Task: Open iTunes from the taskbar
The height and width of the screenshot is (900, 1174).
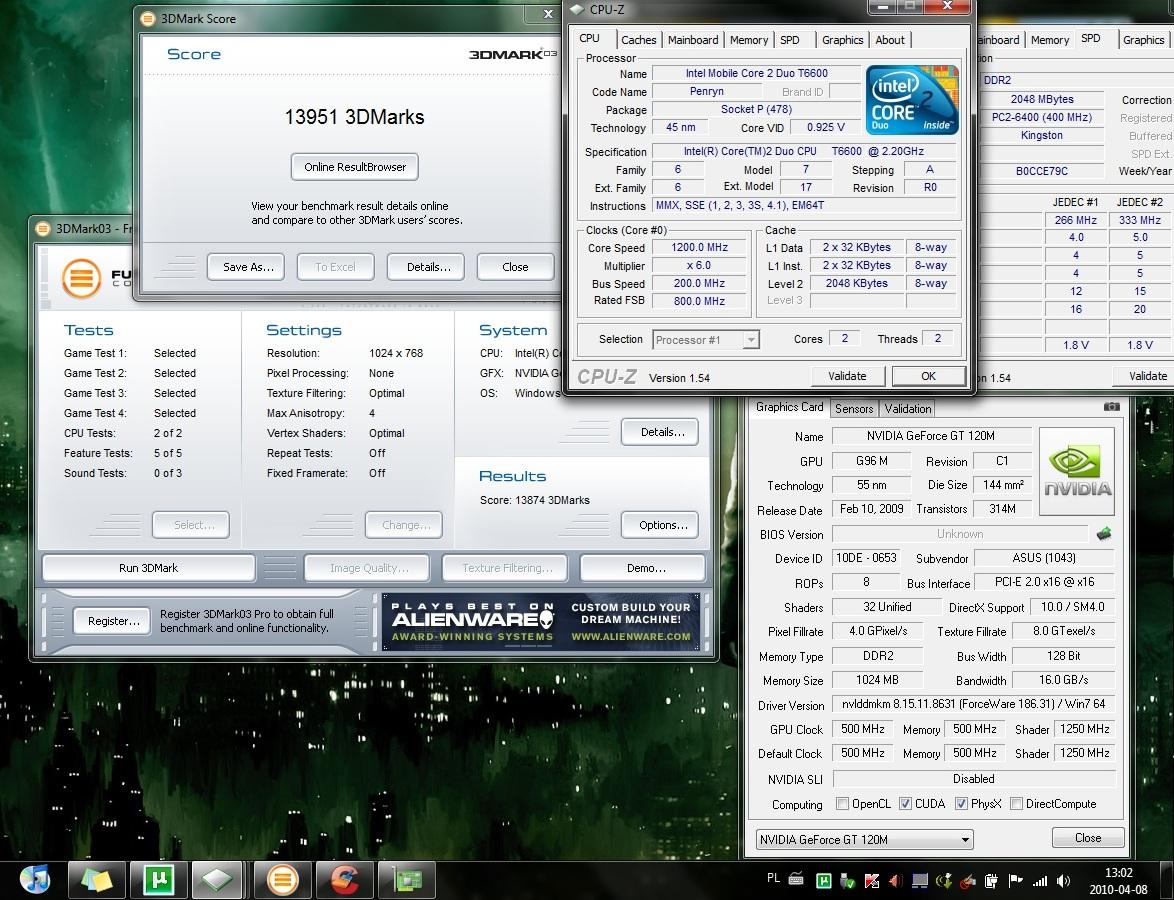Action: pyautogui.click(x=34, y=879)
